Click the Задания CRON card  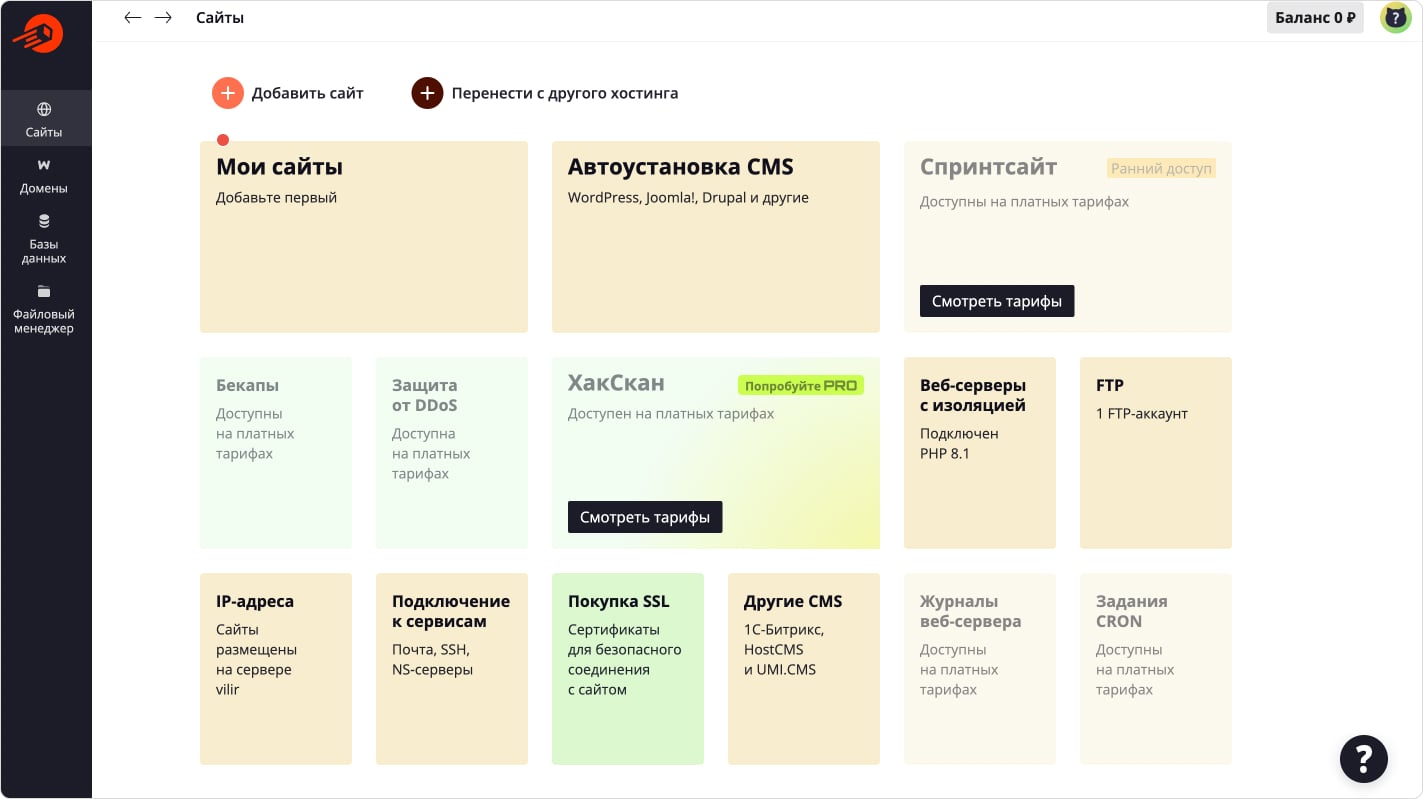1155,668
